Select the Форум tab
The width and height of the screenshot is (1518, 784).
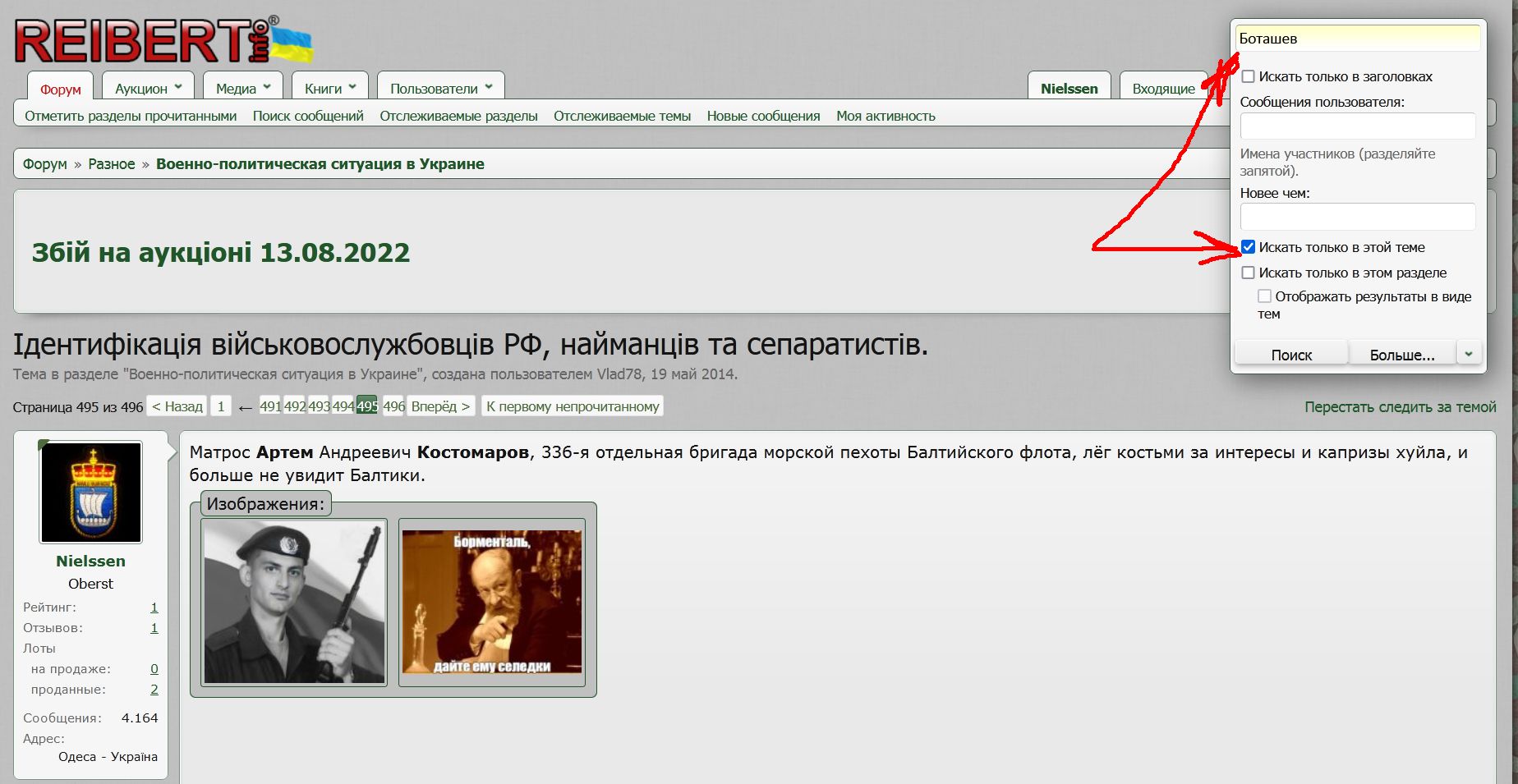point(61,89)
